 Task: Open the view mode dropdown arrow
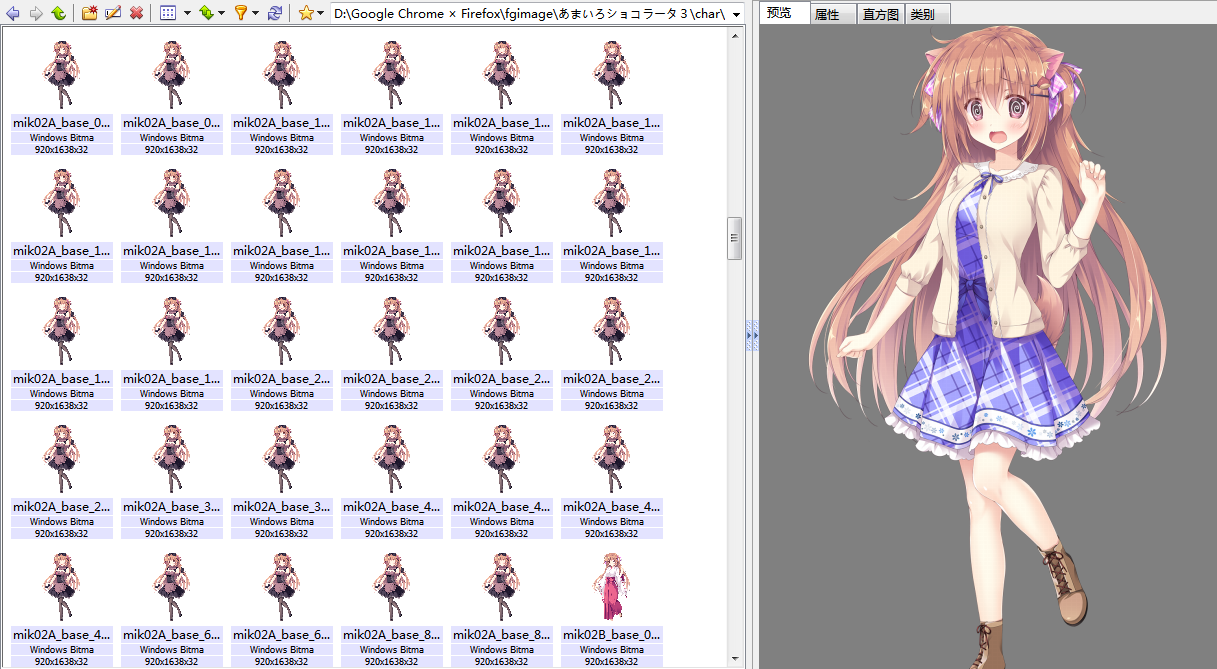pyautogui.click(x=186, y=14)
